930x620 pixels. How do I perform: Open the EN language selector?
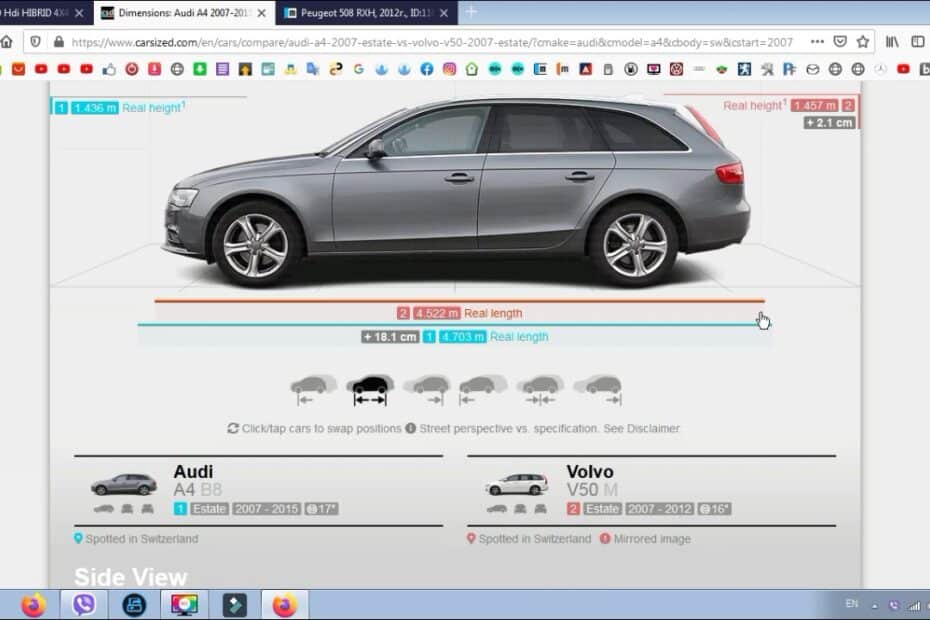(x=852, y=604)
